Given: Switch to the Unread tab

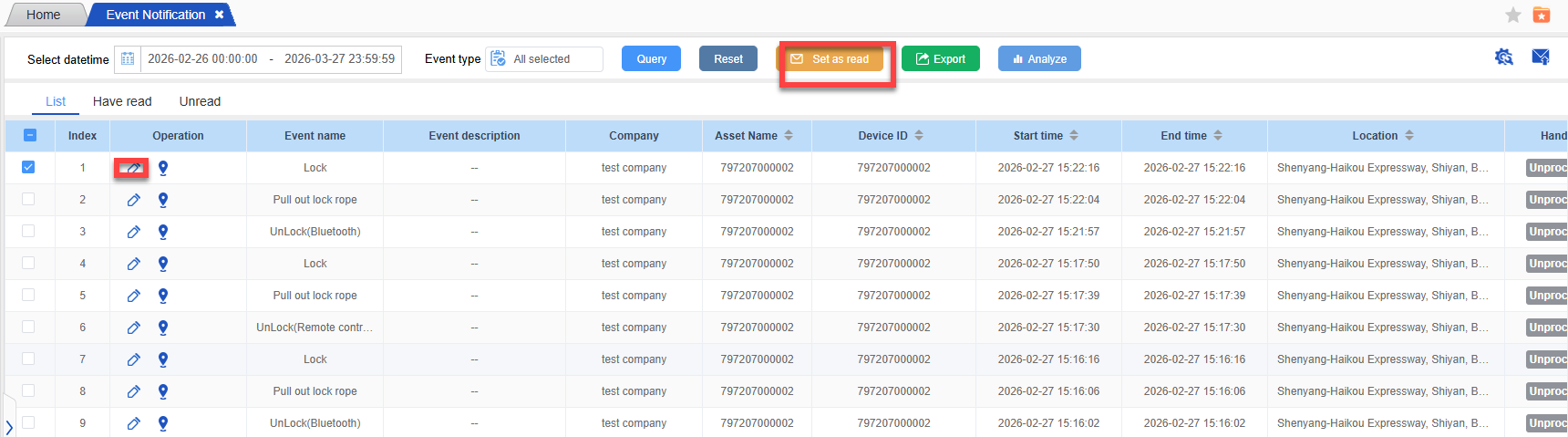Looking at the screenshot, I should (200, 101).
